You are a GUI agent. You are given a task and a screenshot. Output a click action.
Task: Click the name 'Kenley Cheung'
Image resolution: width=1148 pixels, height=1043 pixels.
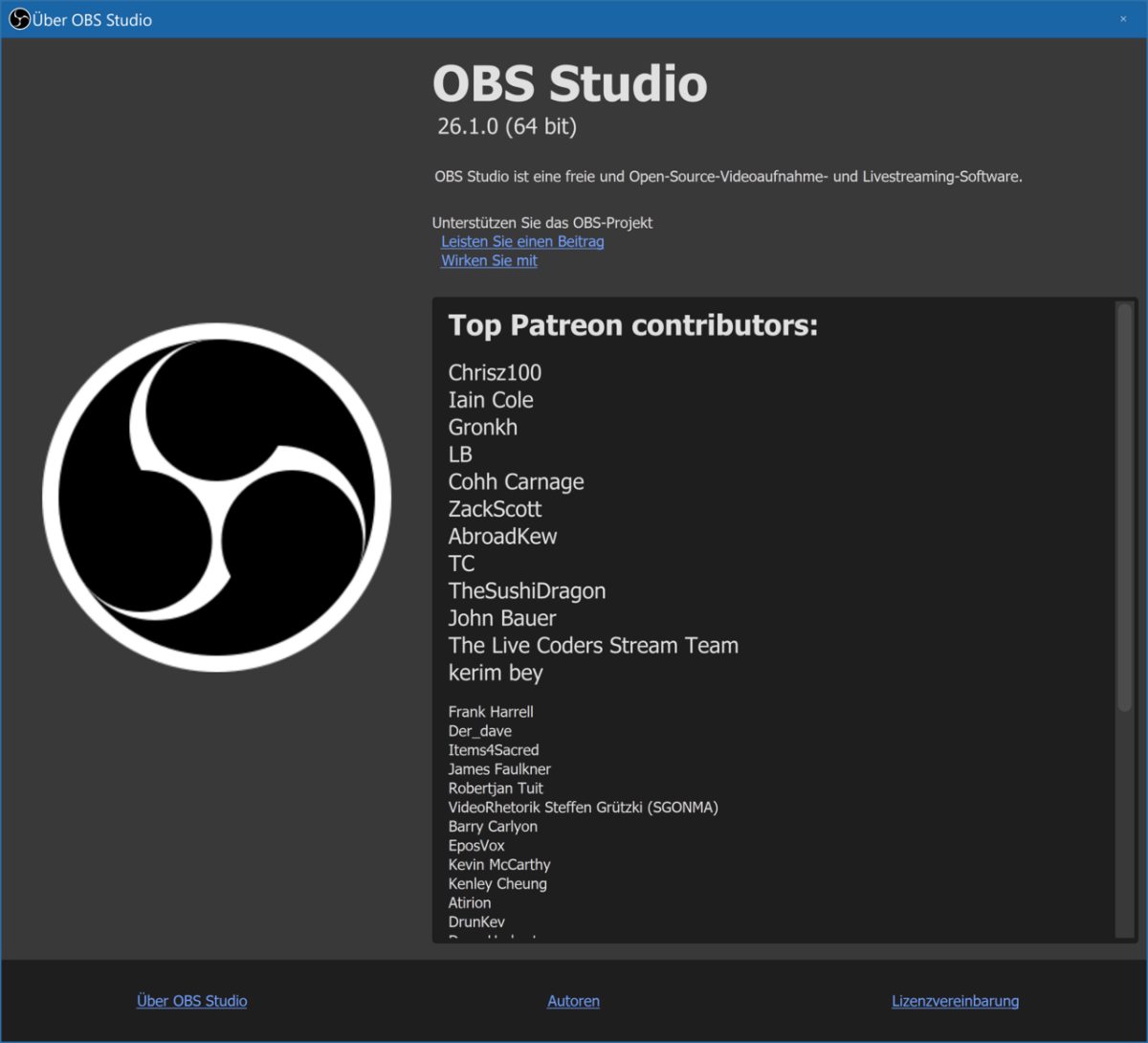pos(497,884)
